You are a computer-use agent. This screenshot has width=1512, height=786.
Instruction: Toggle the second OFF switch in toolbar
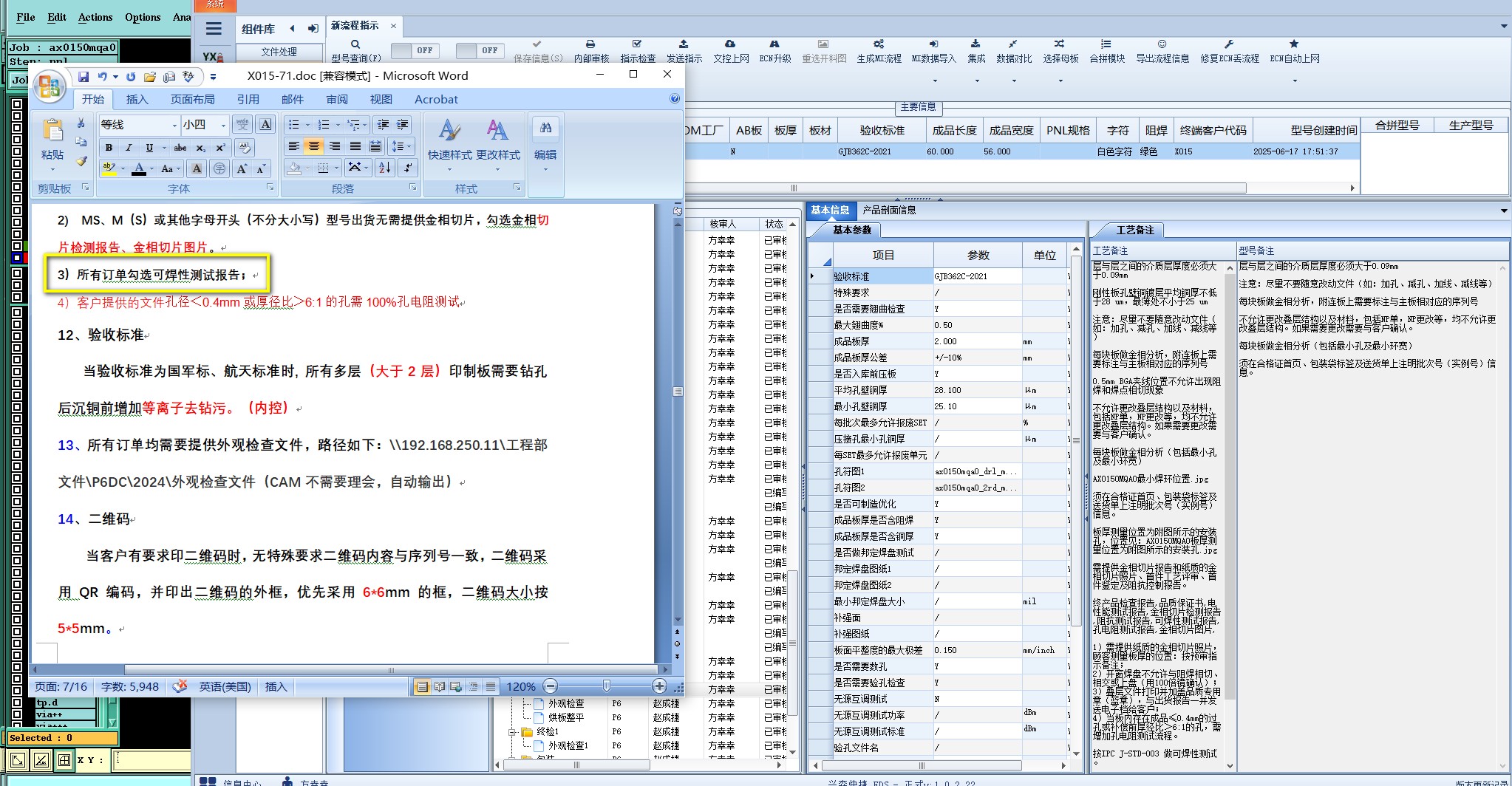(x=480, y=50)
